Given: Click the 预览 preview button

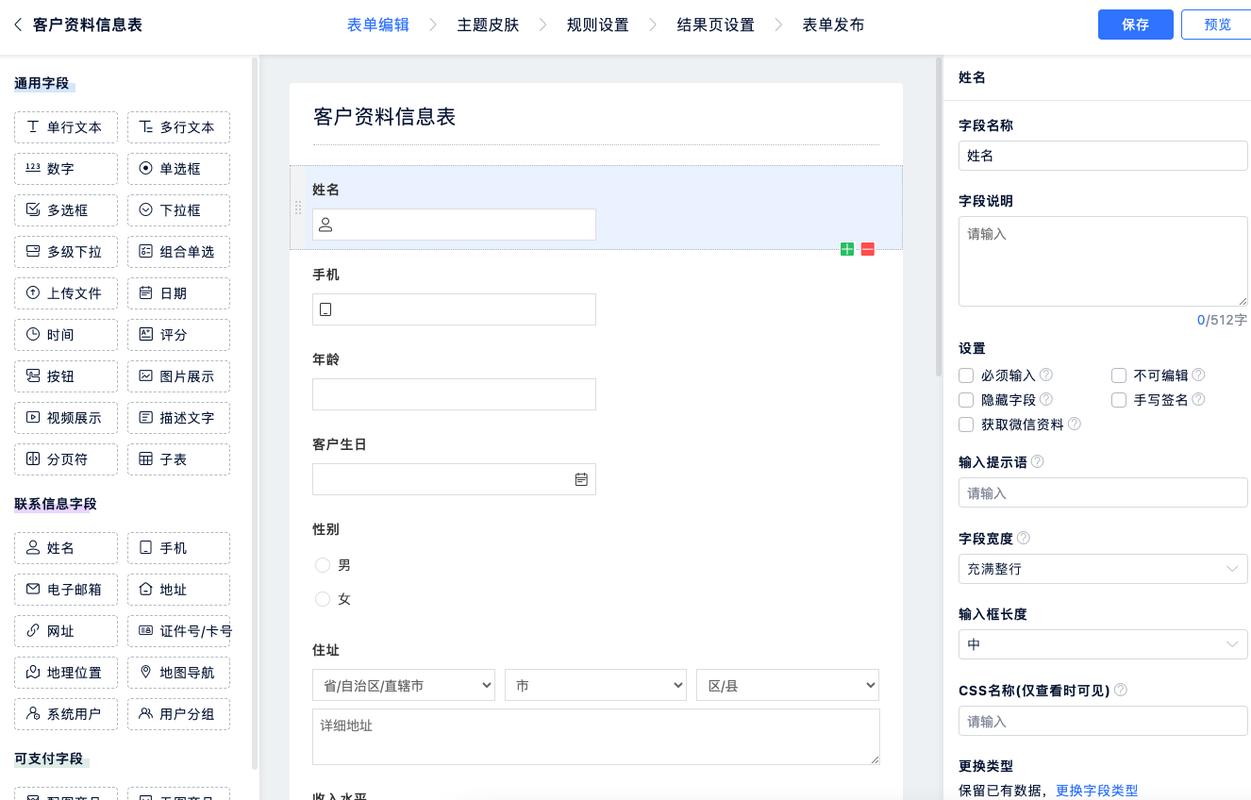Looking at the screenshot, I should click(x=1216, y=25).
